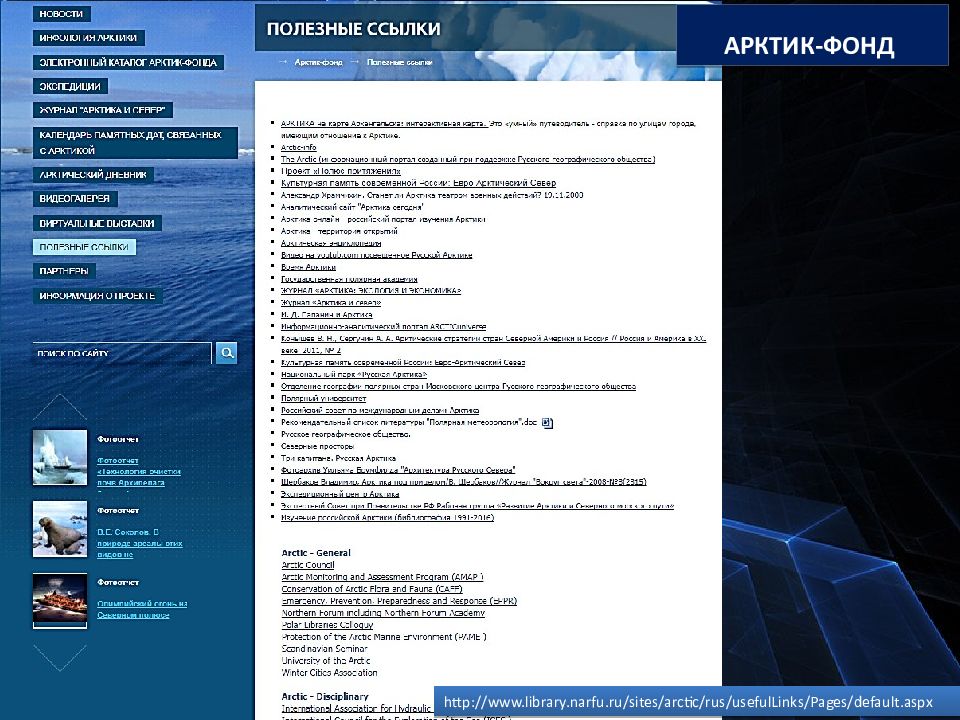Open the Polar Libraries Colloquy link

click(x=327, y=624)
